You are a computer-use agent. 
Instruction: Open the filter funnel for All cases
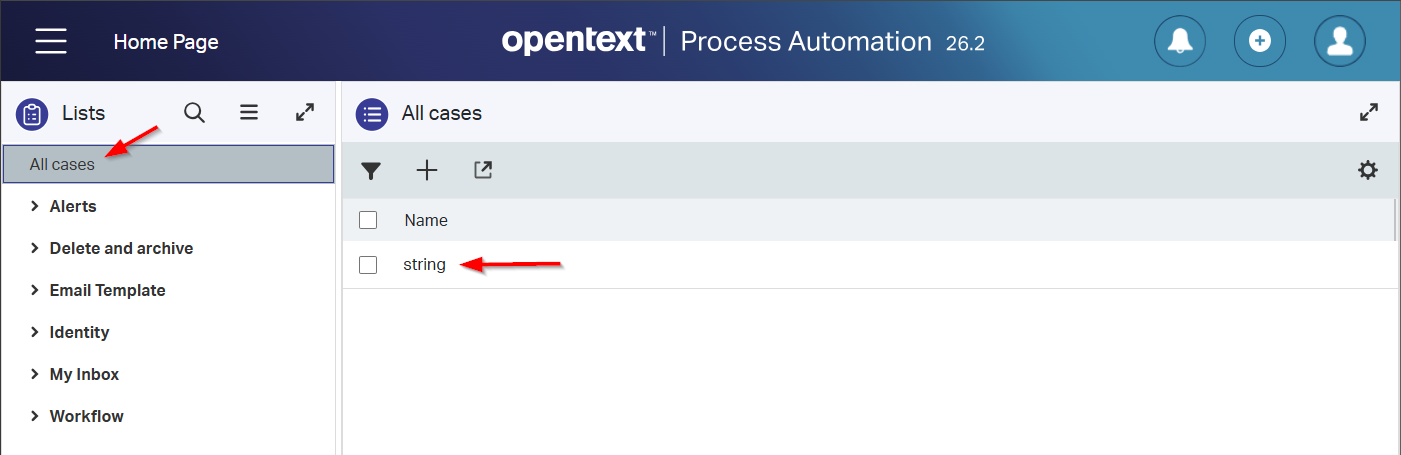[372, 171]
